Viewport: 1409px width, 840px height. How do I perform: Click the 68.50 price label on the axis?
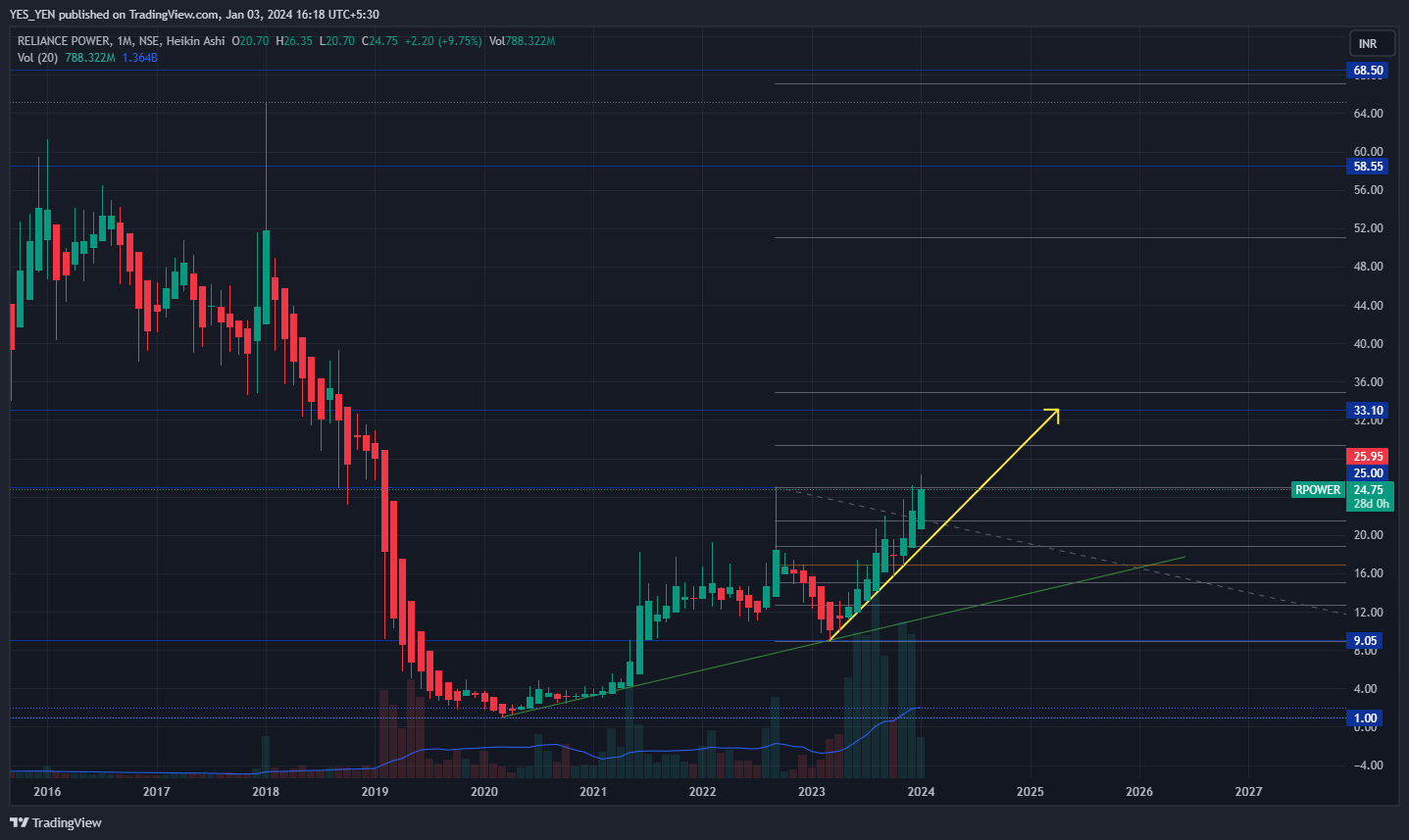click(x=1368, y=71)
